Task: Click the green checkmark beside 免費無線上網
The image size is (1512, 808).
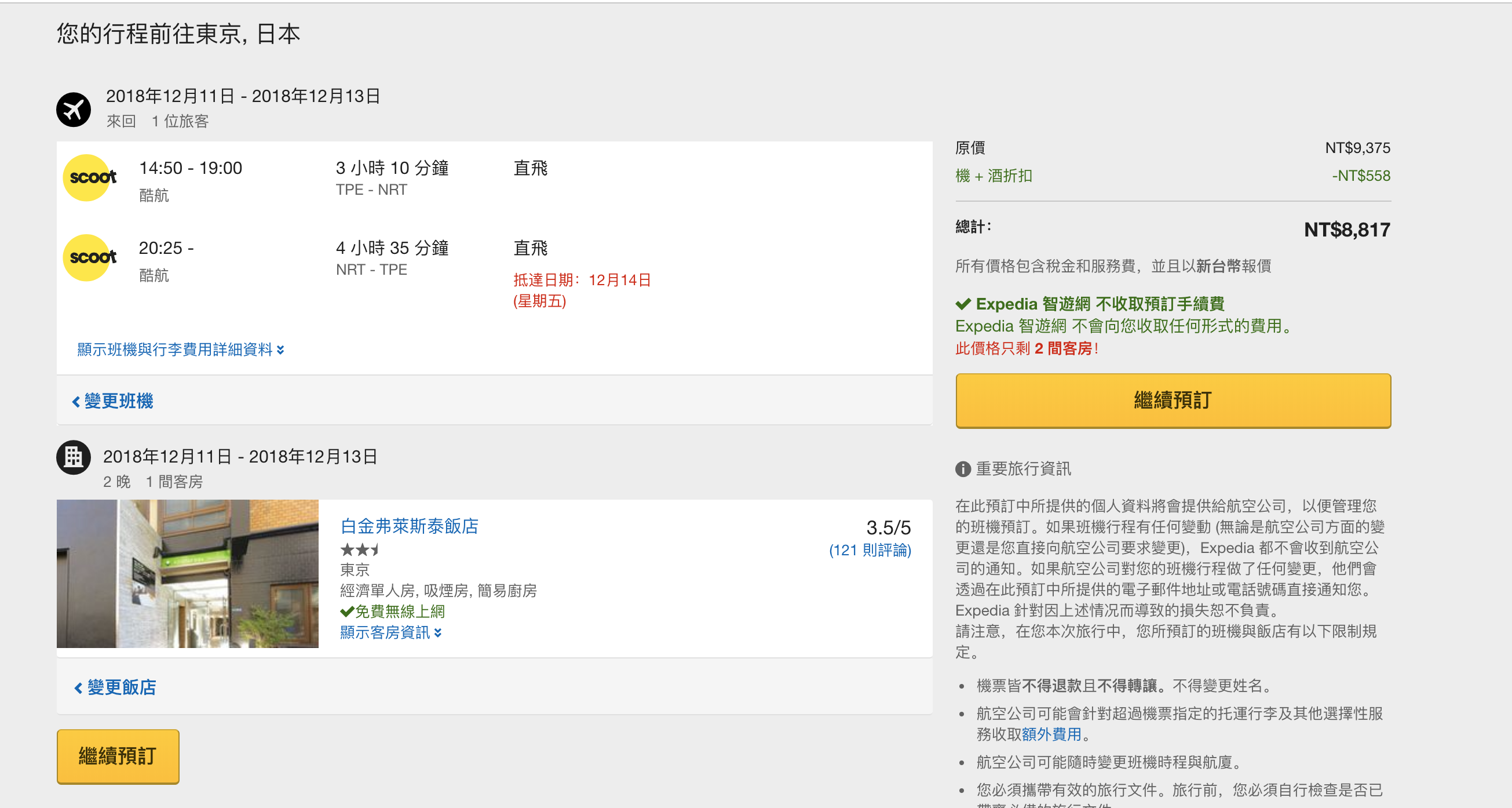Action: click(x=347, y=612)
